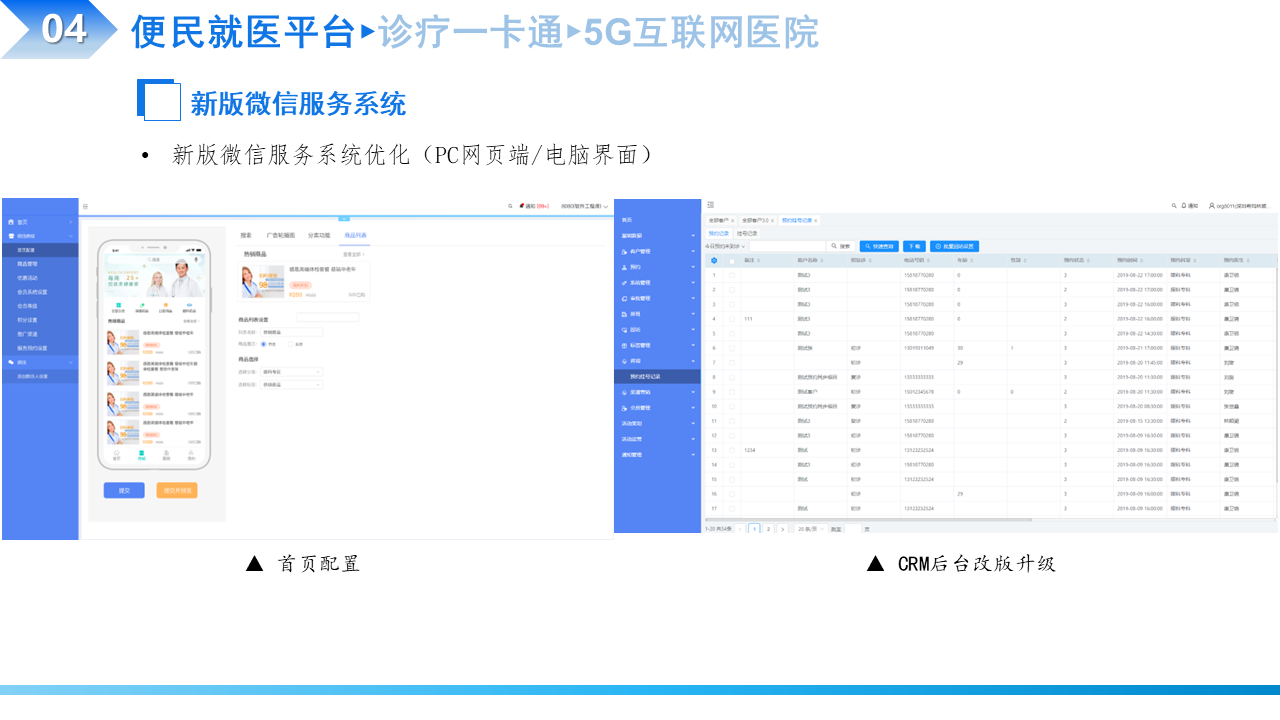1280x720 pixels.
Task: Open the 选择分类 dropdown in 商品选择
Action: point(291,372)
